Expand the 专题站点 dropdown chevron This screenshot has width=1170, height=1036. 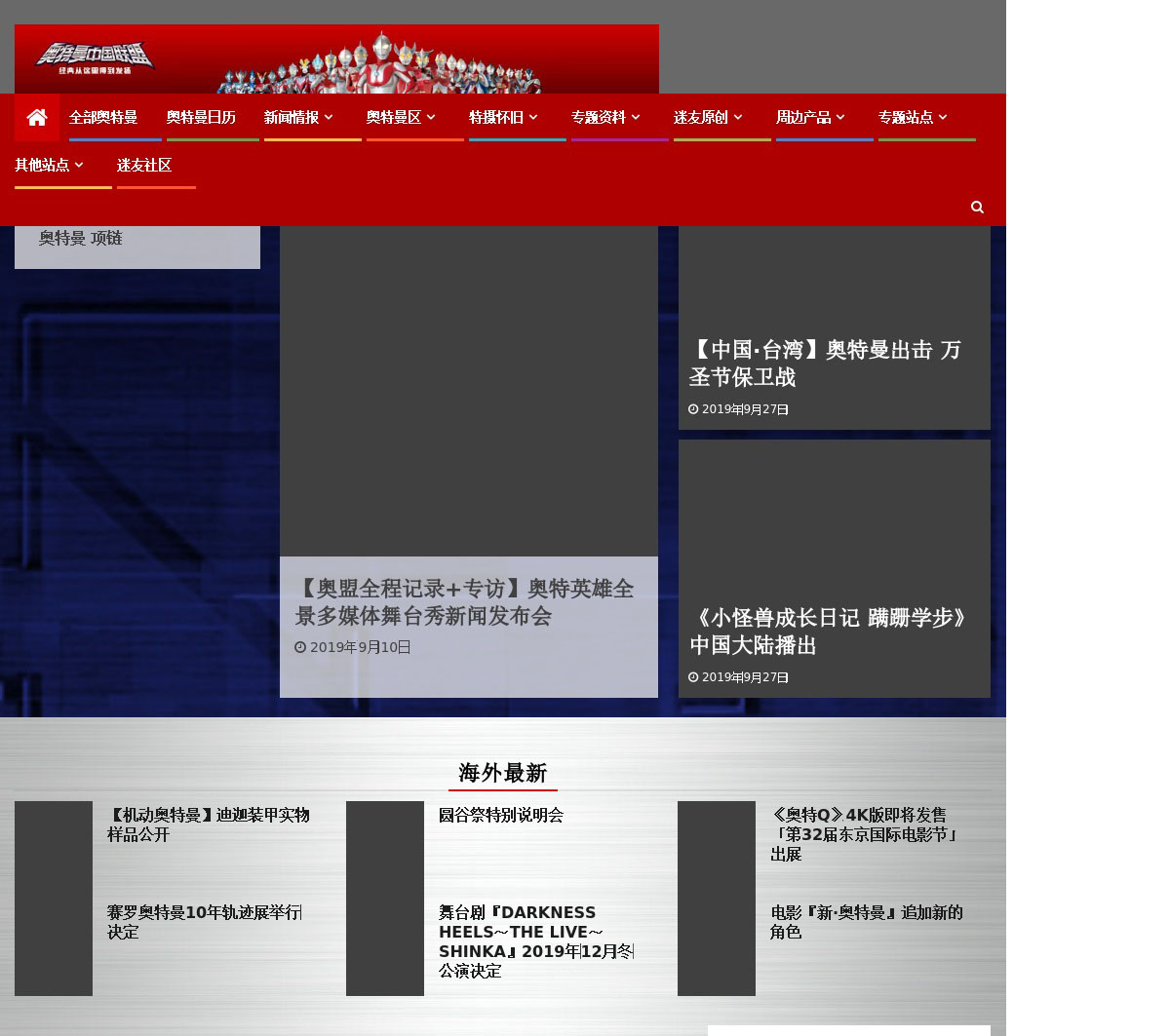[943, 117]
